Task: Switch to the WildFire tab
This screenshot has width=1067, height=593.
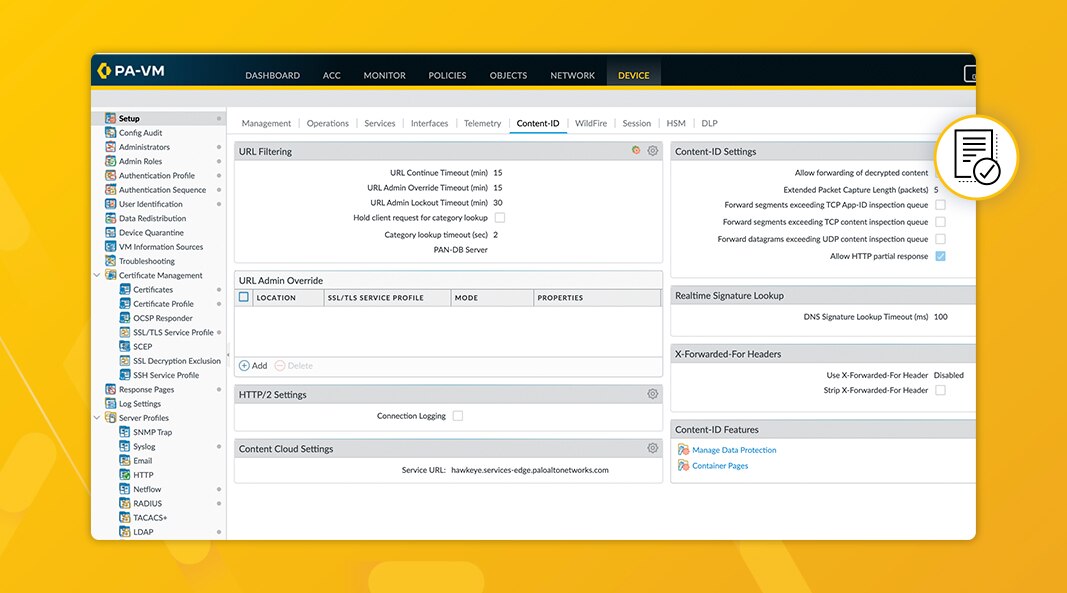Action: 591,123
